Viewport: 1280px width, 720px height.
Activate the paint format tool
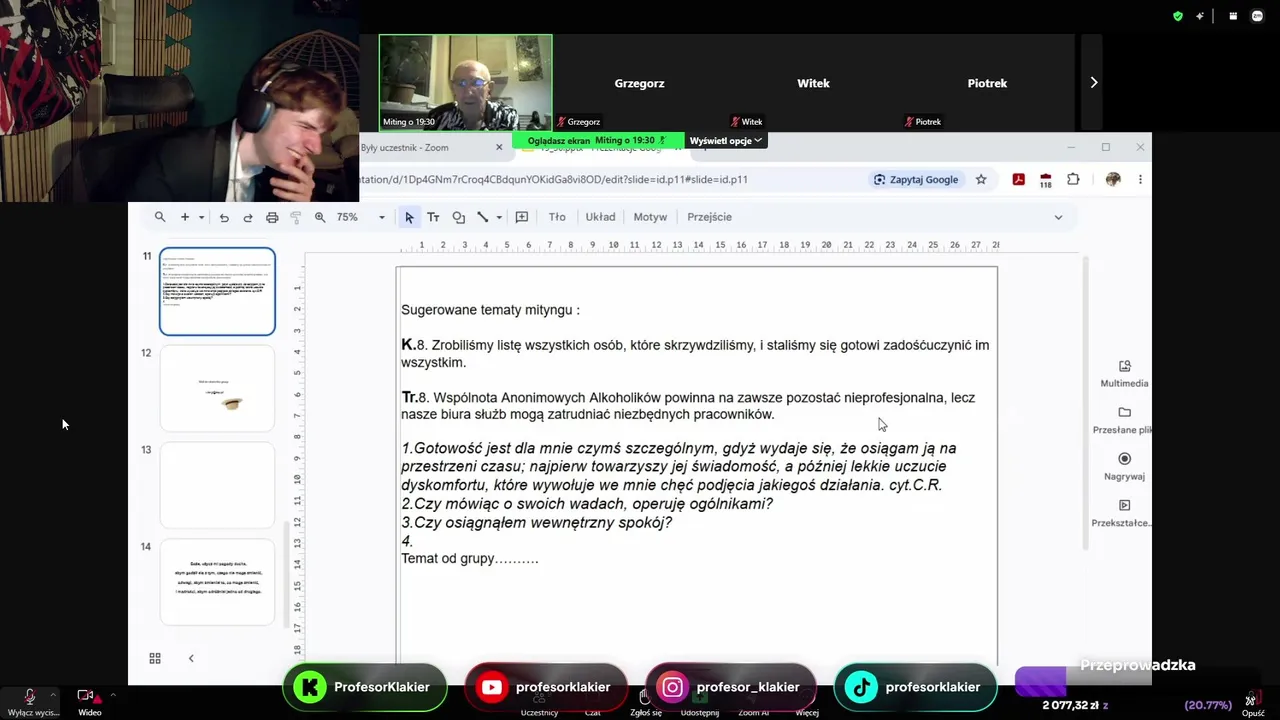click(x=296, y=217)
